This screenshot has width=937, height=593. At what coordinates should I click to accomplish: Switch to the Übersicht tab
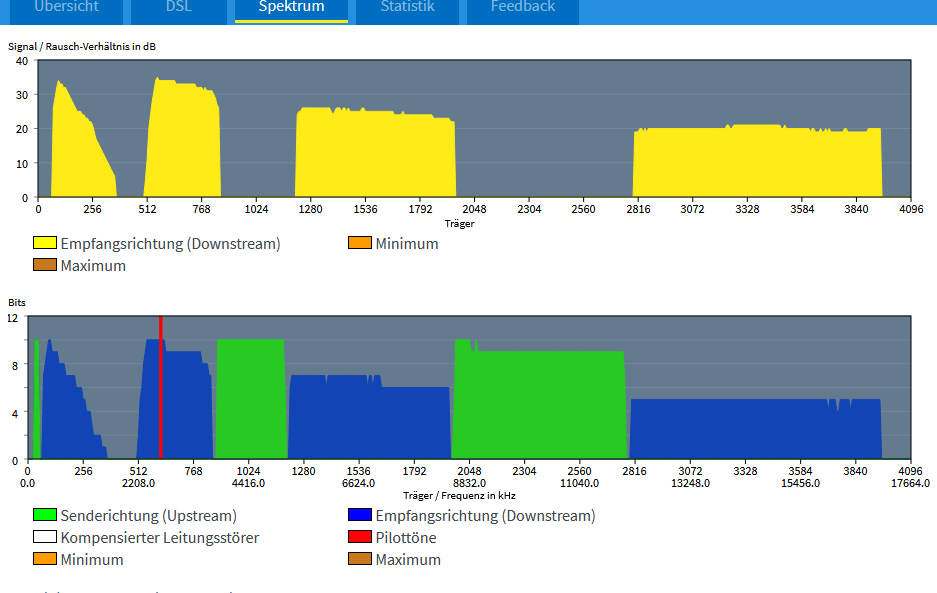click(x=66, y=10)
